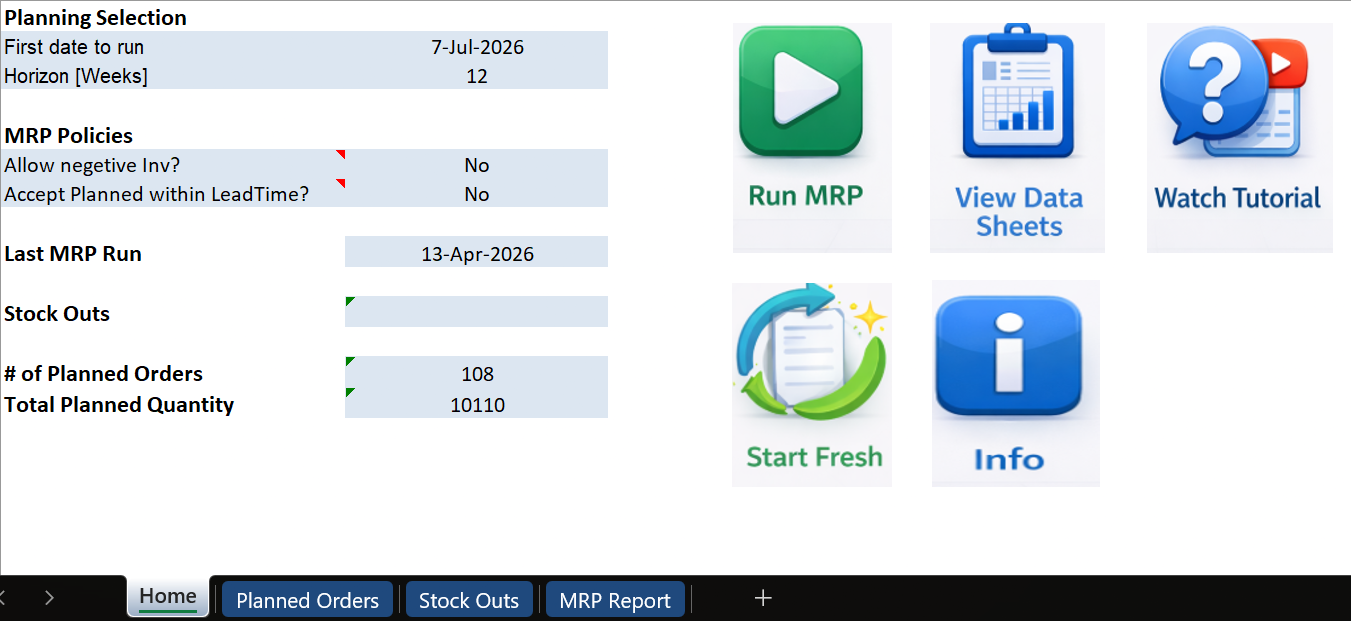Click the number of Planned Orders value
Screen dimensions: 1351x621
coord(477,373)
